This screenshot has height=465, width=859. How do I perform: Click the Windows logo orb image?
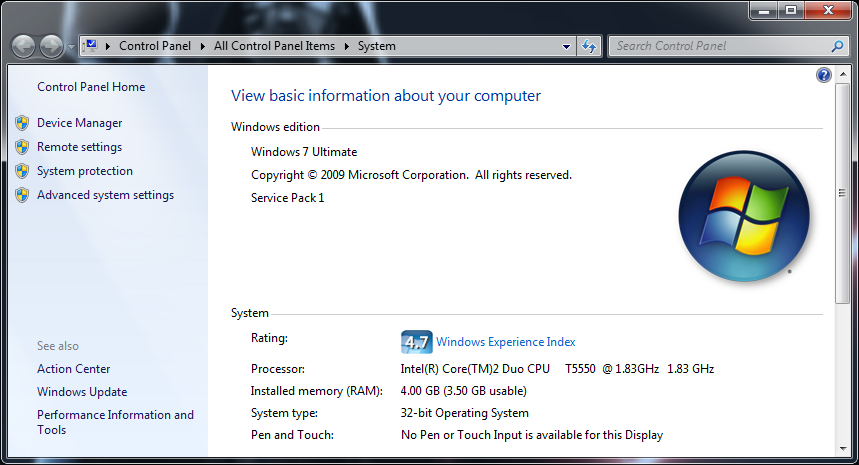[x=744, y=216]
